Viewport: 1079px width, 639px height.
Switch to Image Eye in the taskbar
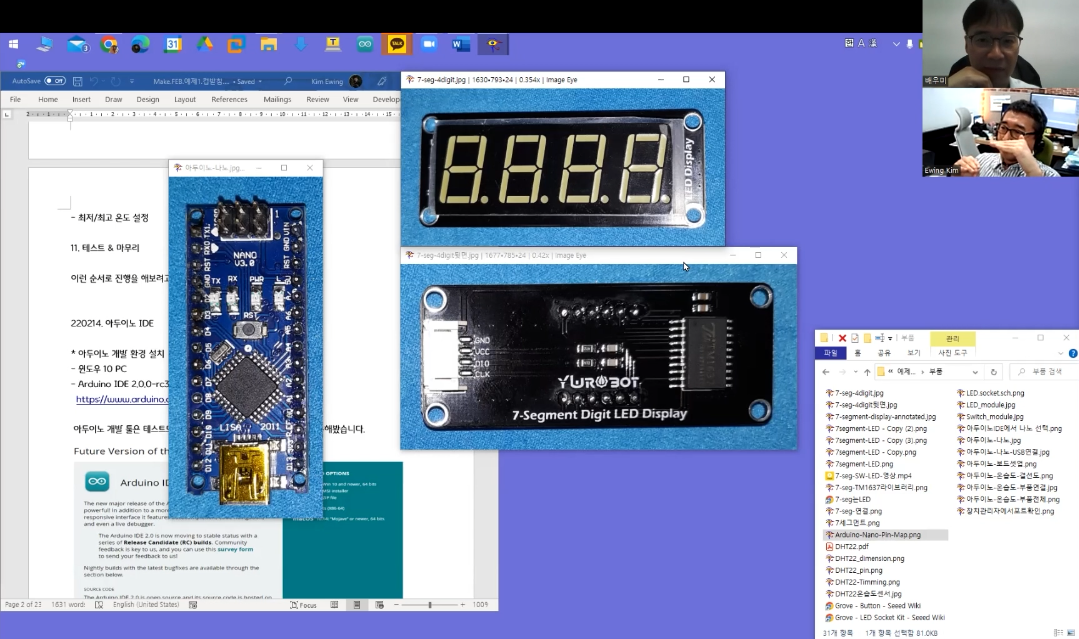(493, 45)
